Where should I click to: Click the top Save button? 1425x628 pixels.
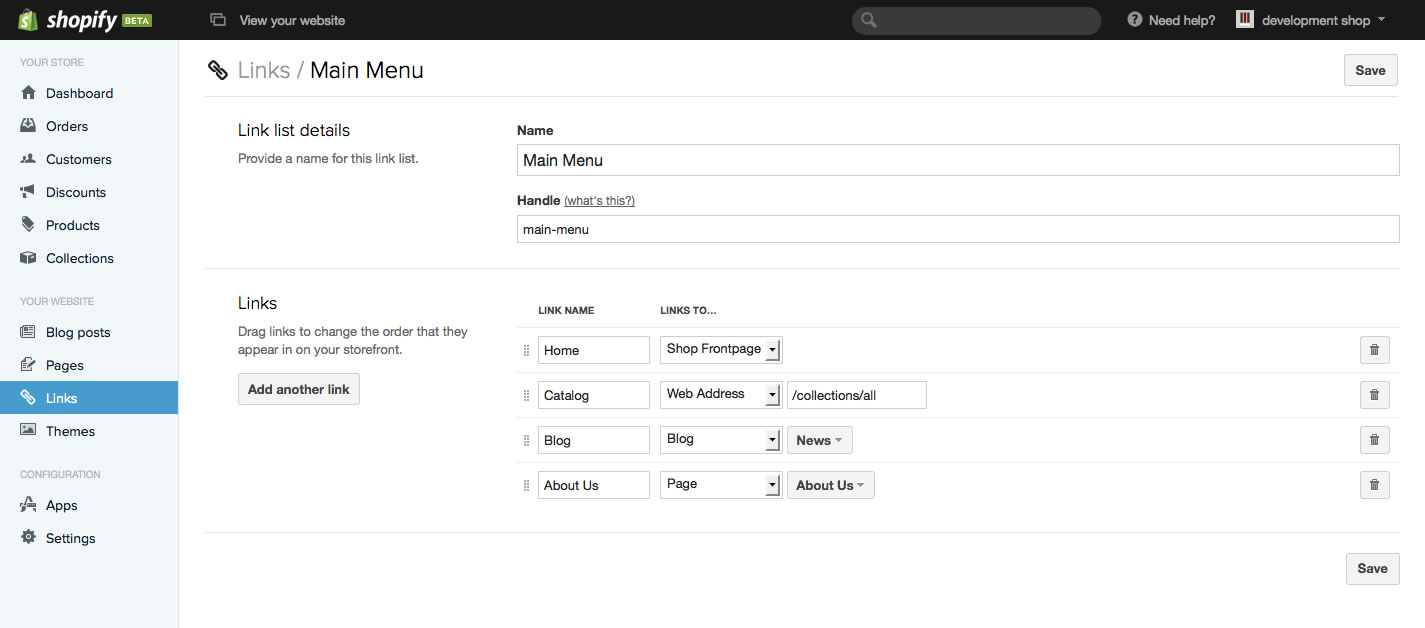tap(1370, 70)
